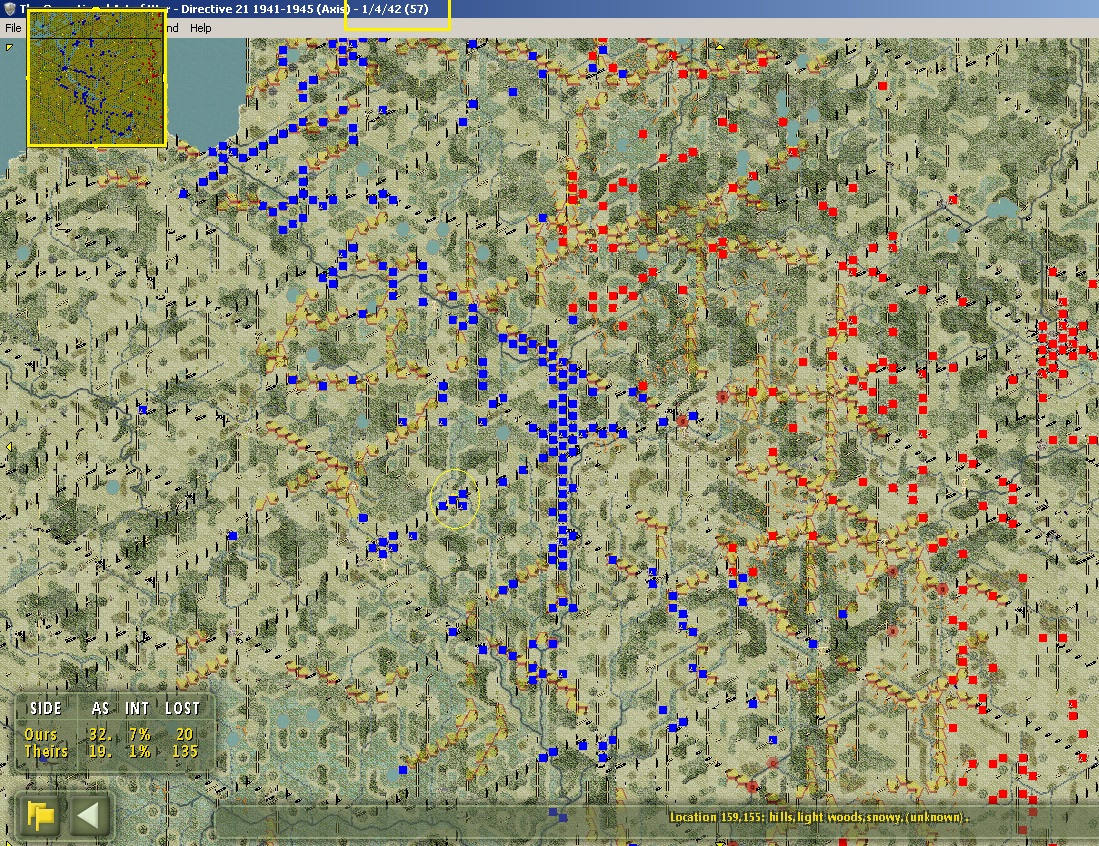The width and height of the screenshot is (1099, 846).
Task: Open the Help menu
Action: [x=200, y=28]
